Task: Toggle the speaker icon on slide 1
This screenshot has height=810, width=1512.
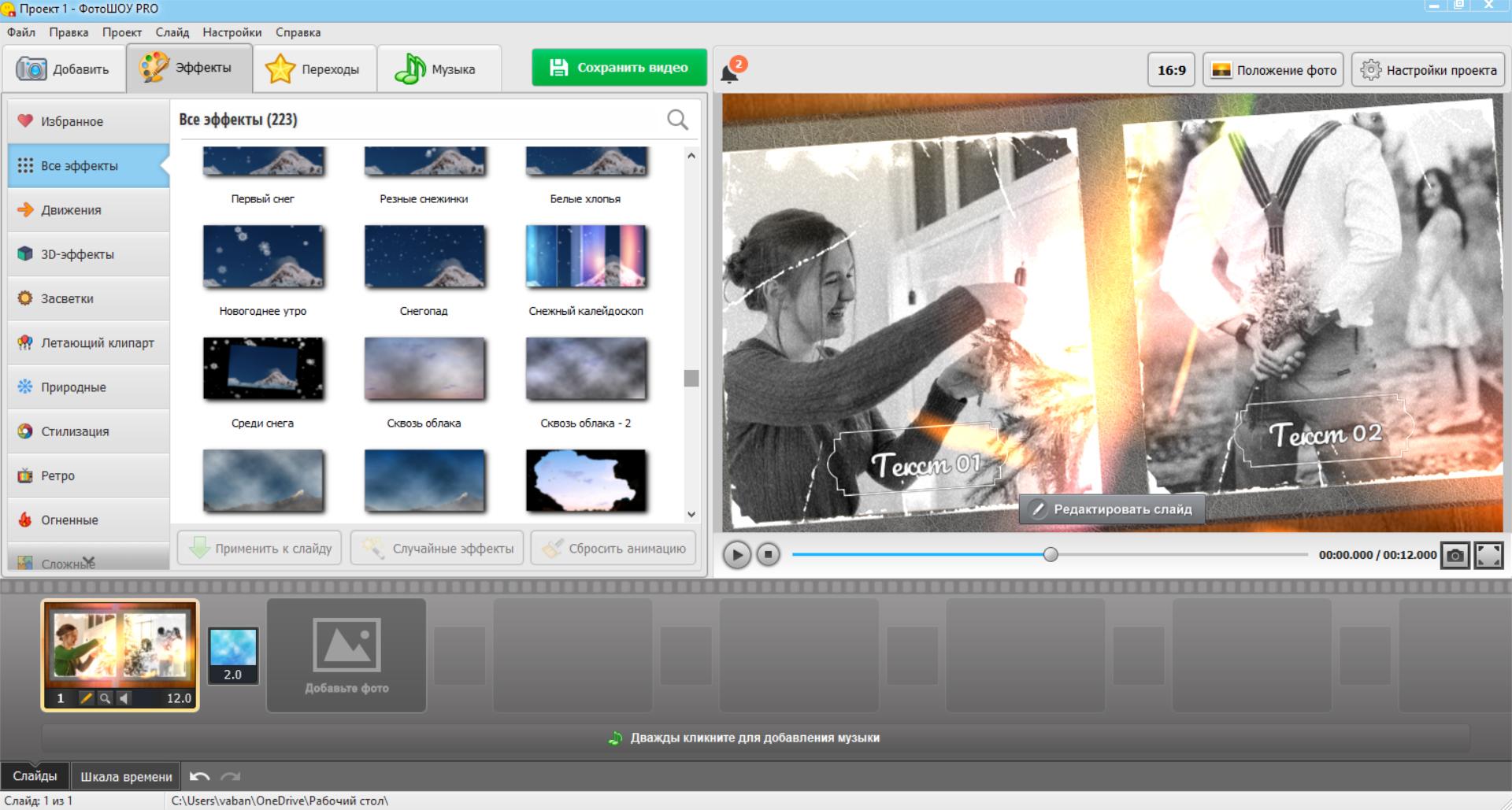Action: pyautogui.click(x=124, y=698)
